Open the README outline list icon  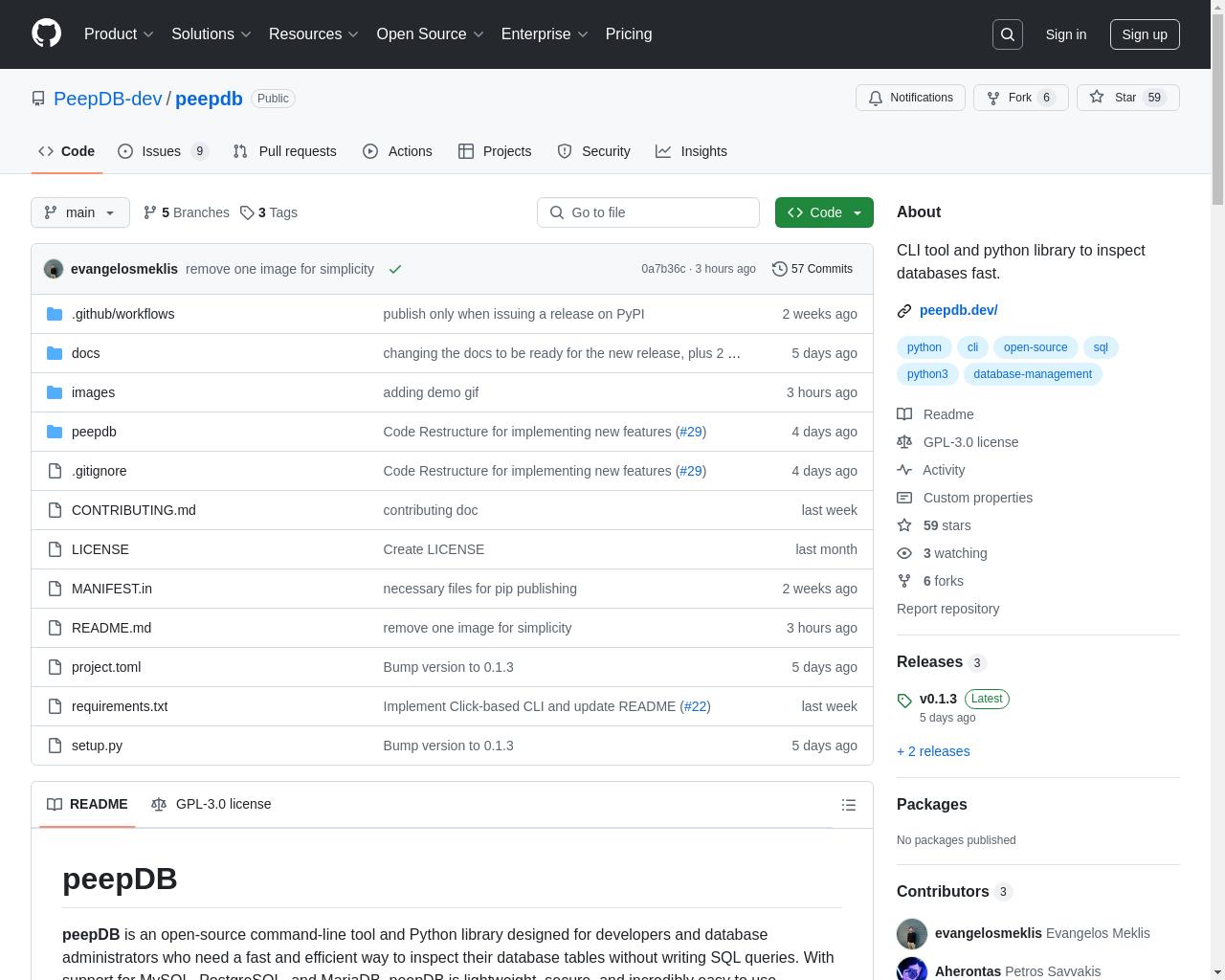pos(849,805)
